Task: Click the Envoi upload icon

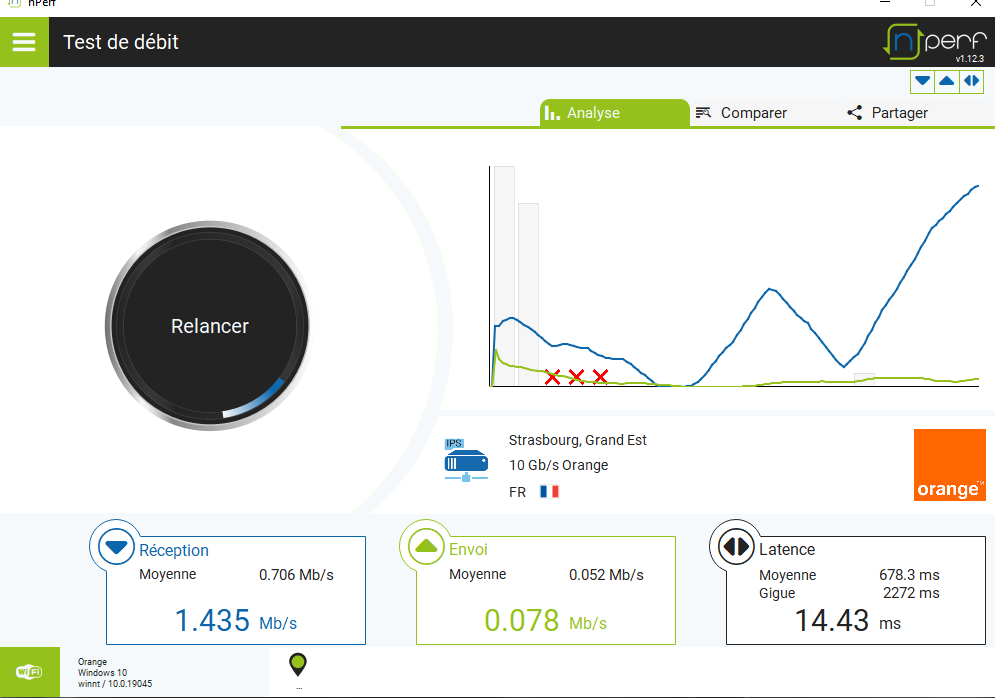Action: click(x=427, y=547)
